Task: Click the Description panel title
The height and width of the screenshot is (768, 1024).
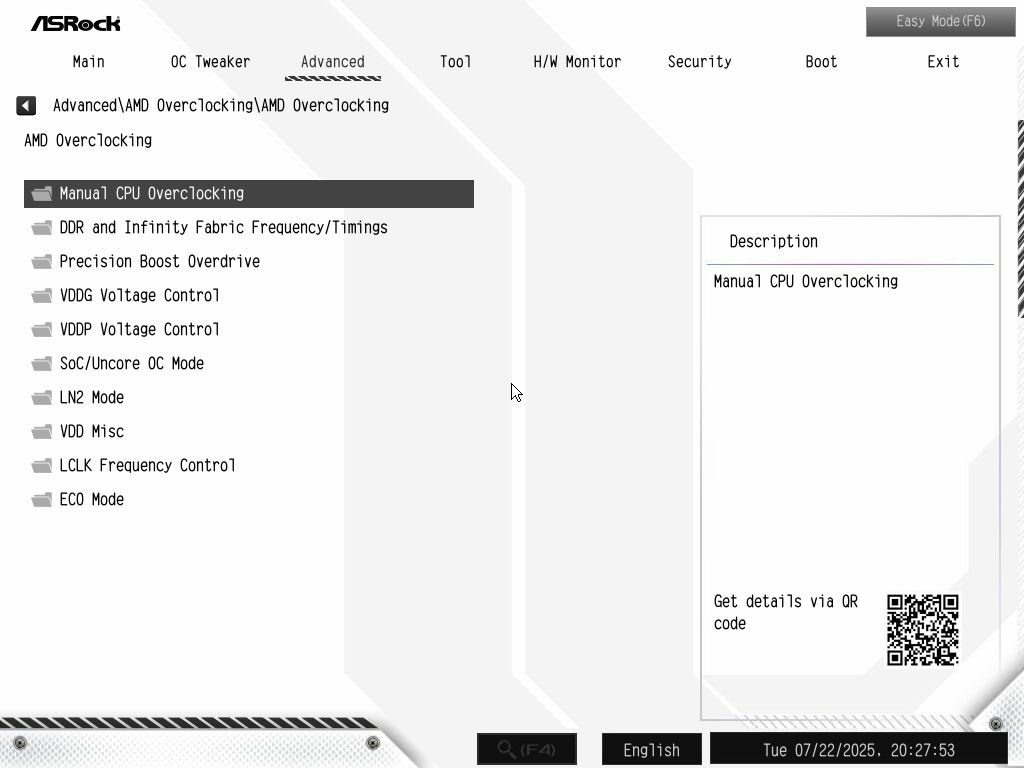Action: (x=773, y=241)
